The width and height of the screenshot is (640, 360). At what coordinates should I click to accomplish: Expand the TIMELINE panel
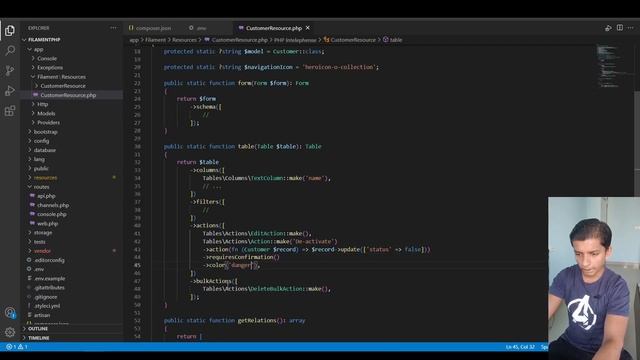tap(38, 338)
